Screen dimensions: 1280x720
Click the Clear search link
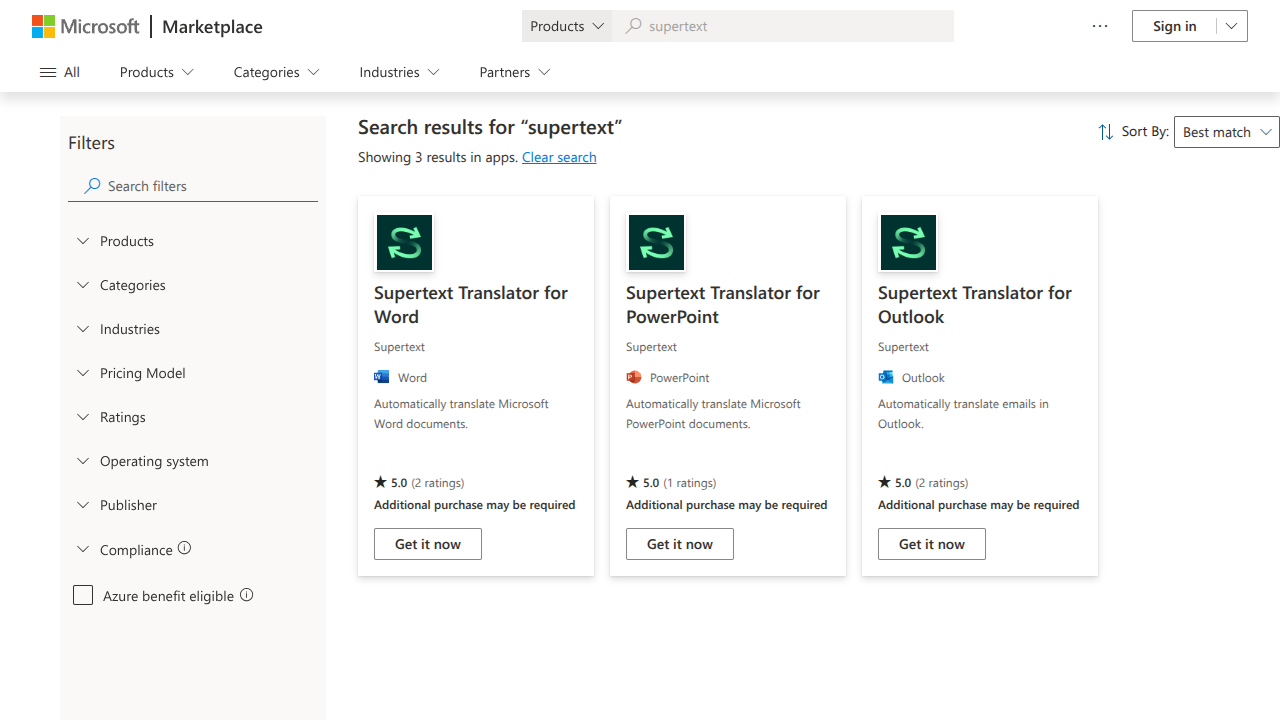coord(558,156)
